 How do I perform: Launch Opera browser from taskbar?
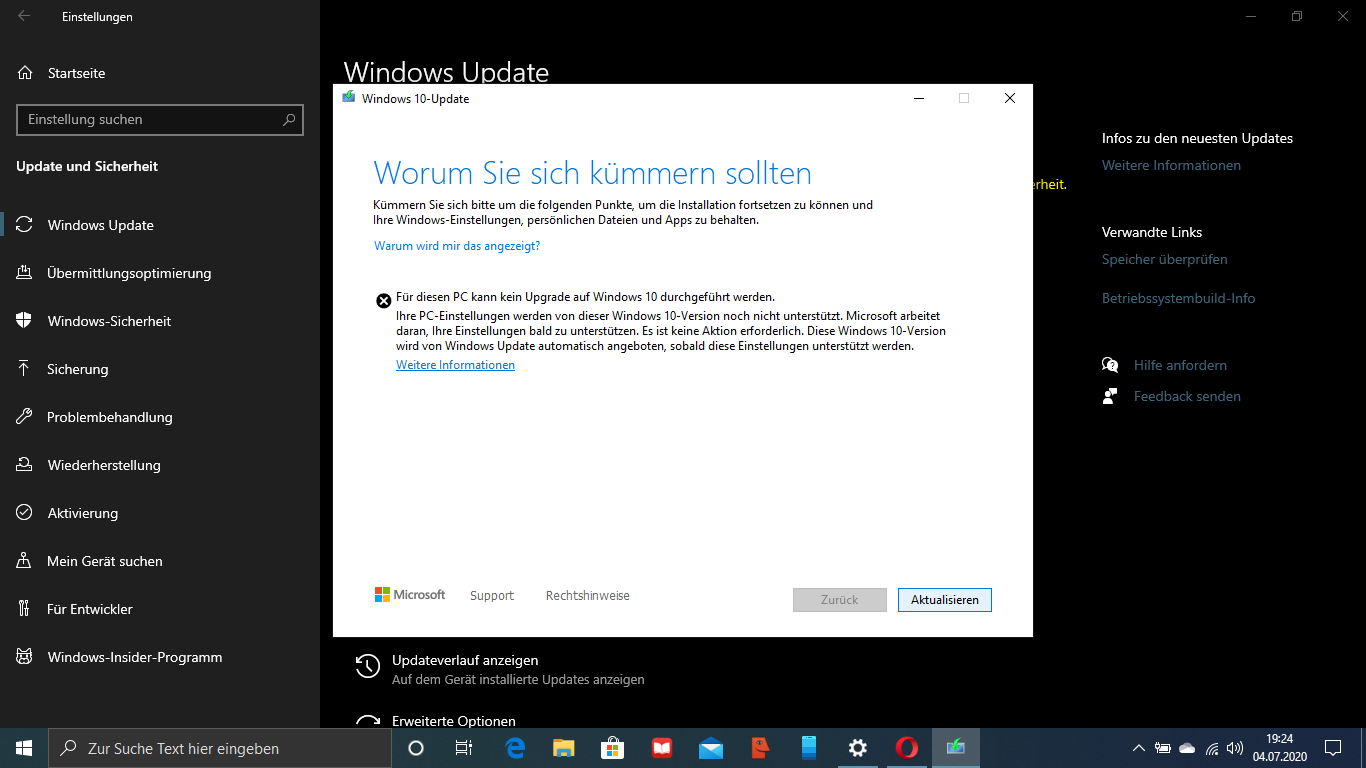907,748
